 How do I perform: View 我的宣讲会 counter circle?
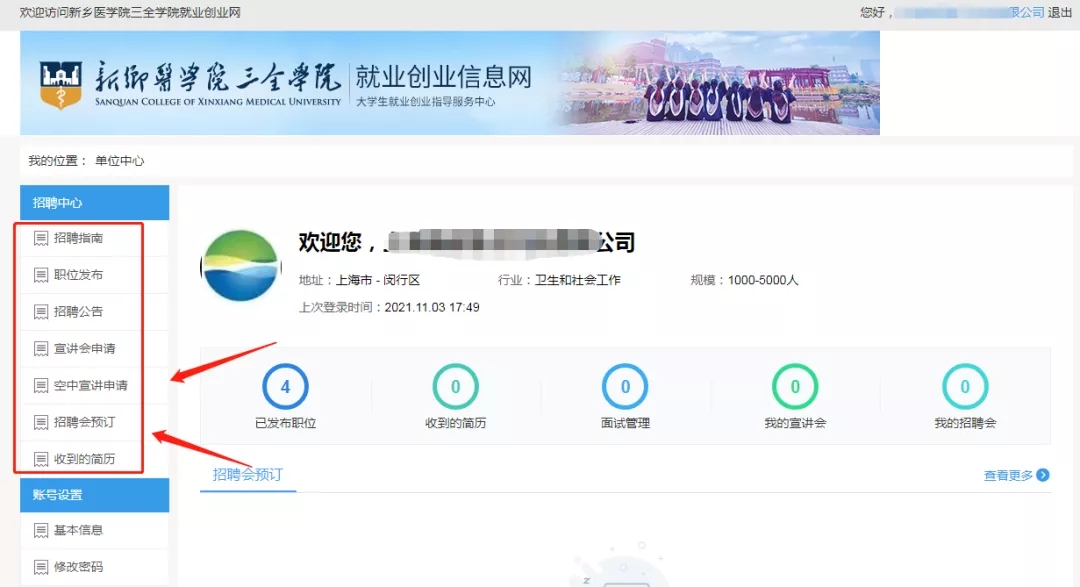795,387
